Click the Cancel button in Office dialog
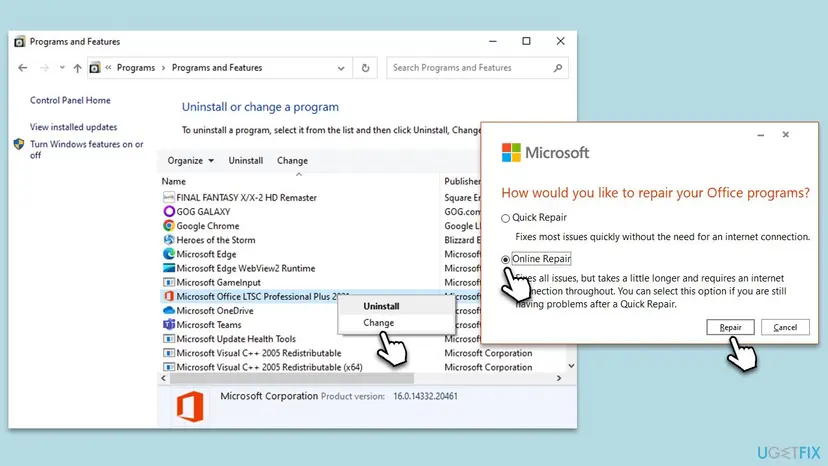 (x=785, y=327)
